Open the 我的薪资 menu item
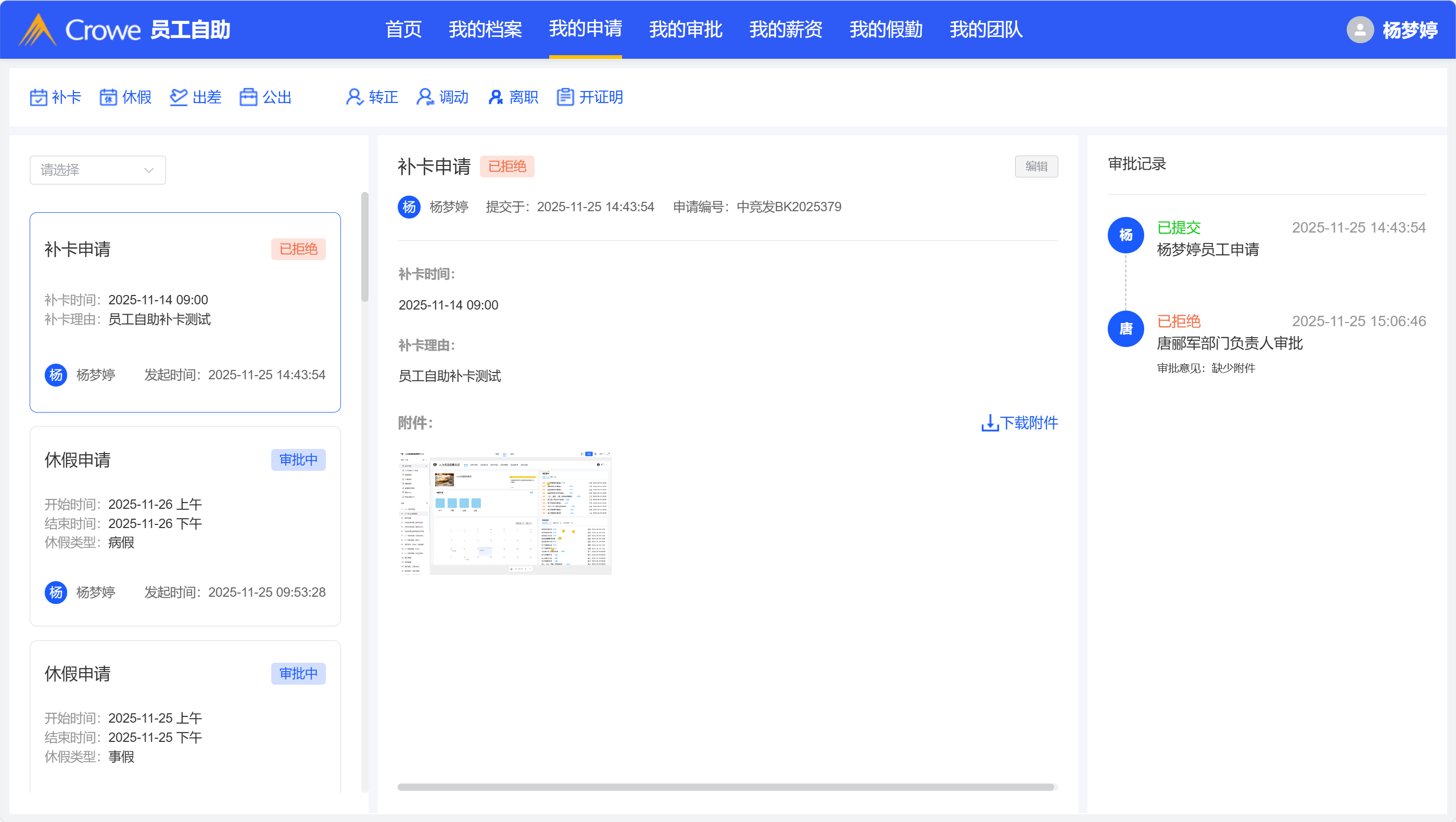The height and width of the screenshot is (822, 1456). pos(786,29)
